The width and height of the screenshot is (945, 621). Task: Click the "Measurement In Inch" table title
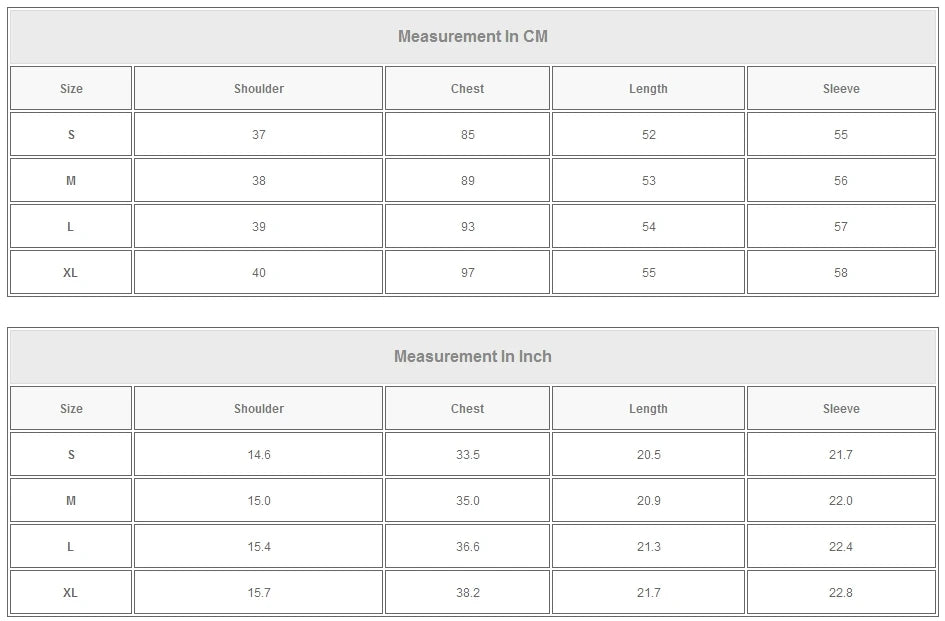click(473, 357)
